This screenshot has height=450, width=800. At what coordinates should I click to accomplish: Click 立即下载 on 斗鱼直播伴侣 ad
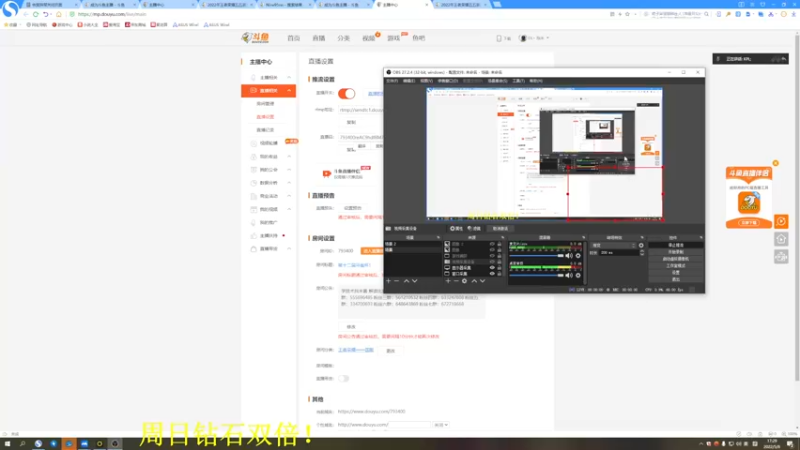(x=749, y=223)
